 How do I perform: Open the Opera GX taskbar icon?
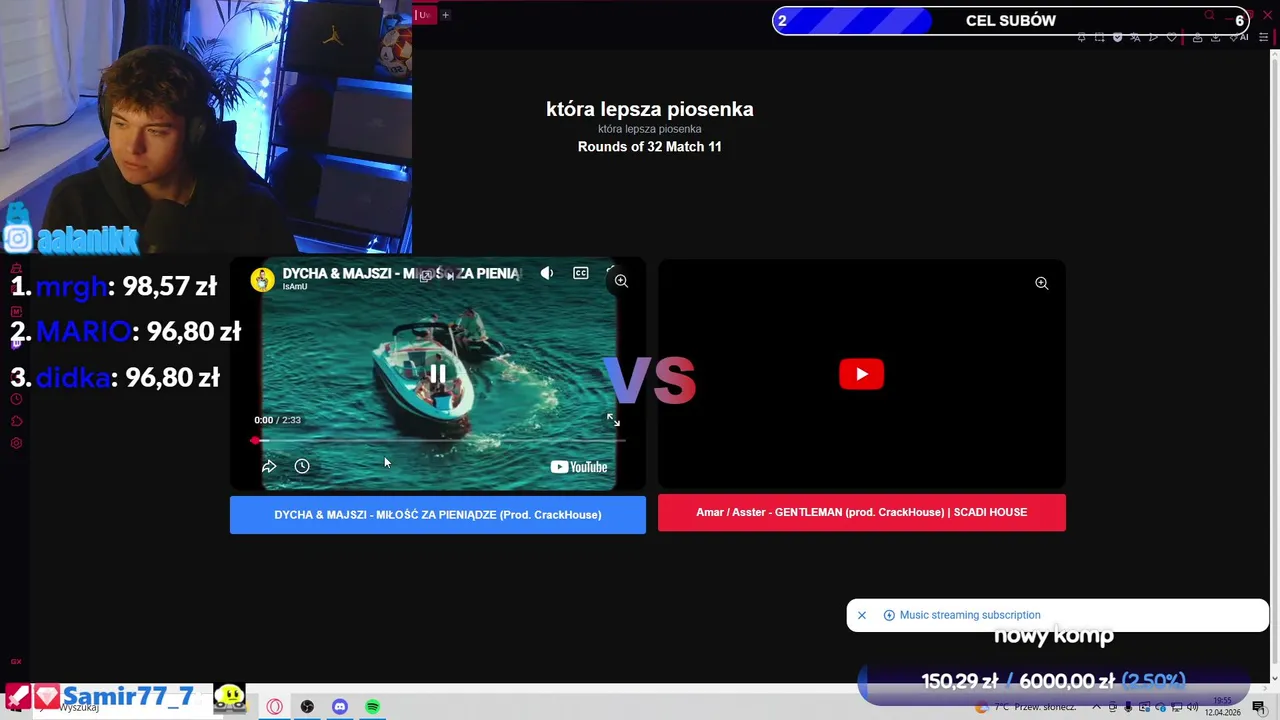click(274, 707)
